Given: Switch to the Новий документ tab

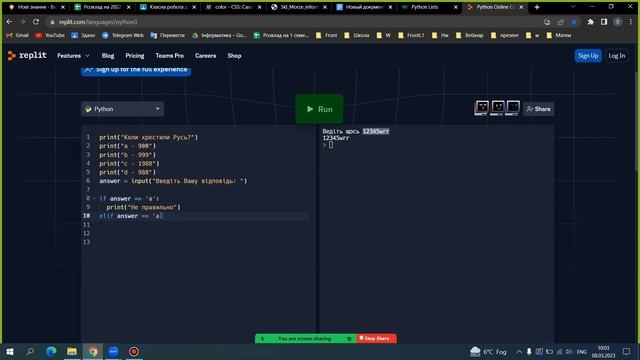Looking at the screenshot, I should click(x=363, y=7).
